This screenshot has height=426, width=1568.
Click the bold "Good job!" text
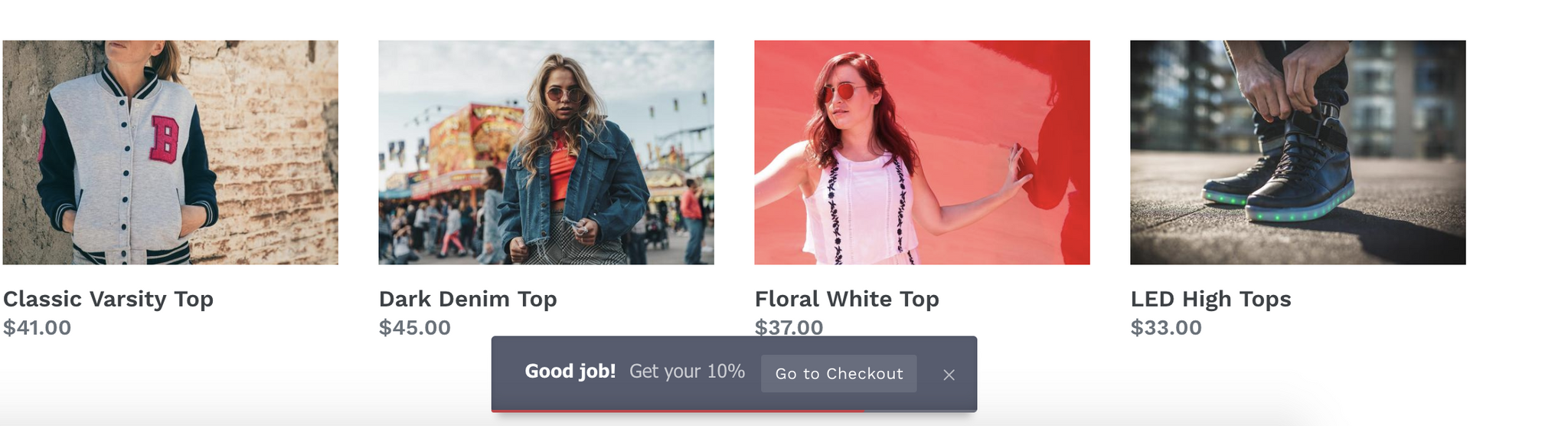(570, 372)
